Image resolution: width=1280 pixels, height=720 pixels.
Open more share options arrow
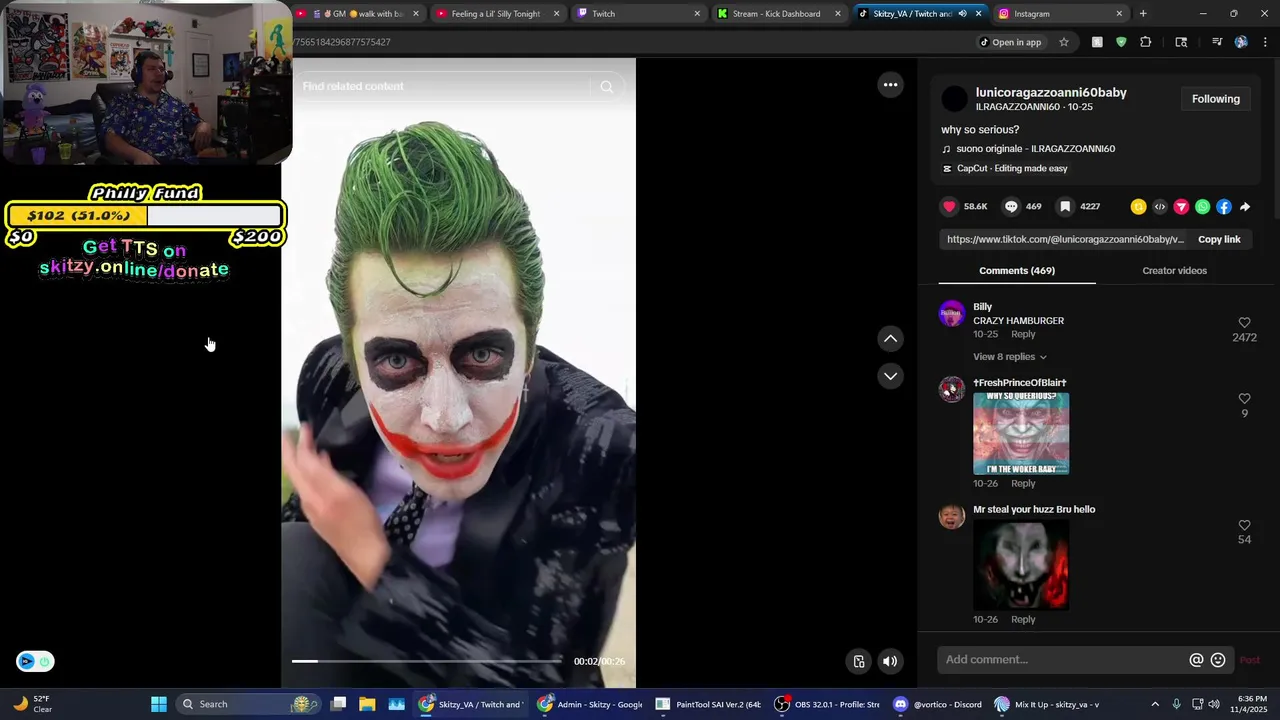(x=1245, y=207)
